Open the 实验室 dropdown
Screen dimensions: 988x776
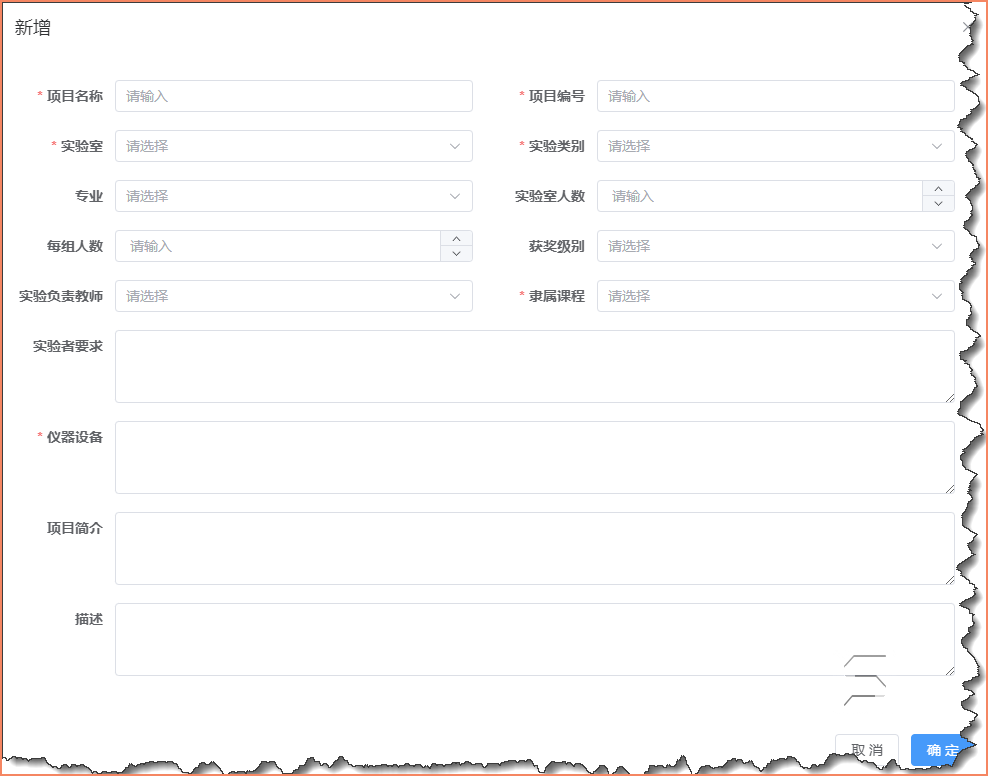[294, 146]
